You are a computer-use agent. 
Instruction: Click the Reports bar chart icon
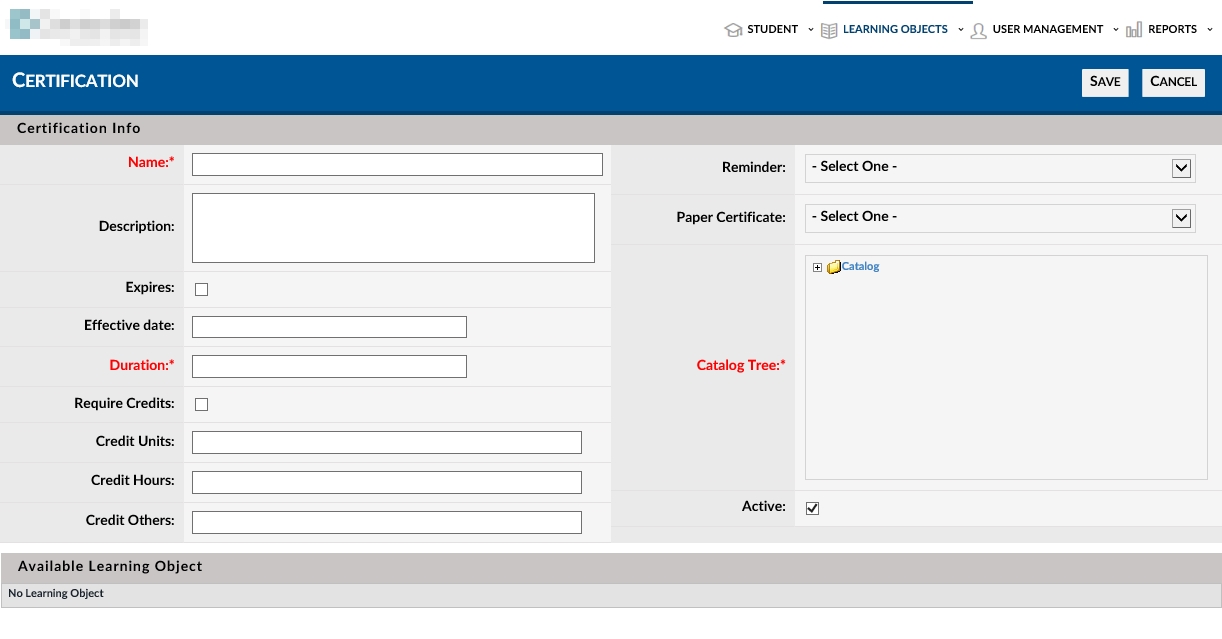[1134, 30]
